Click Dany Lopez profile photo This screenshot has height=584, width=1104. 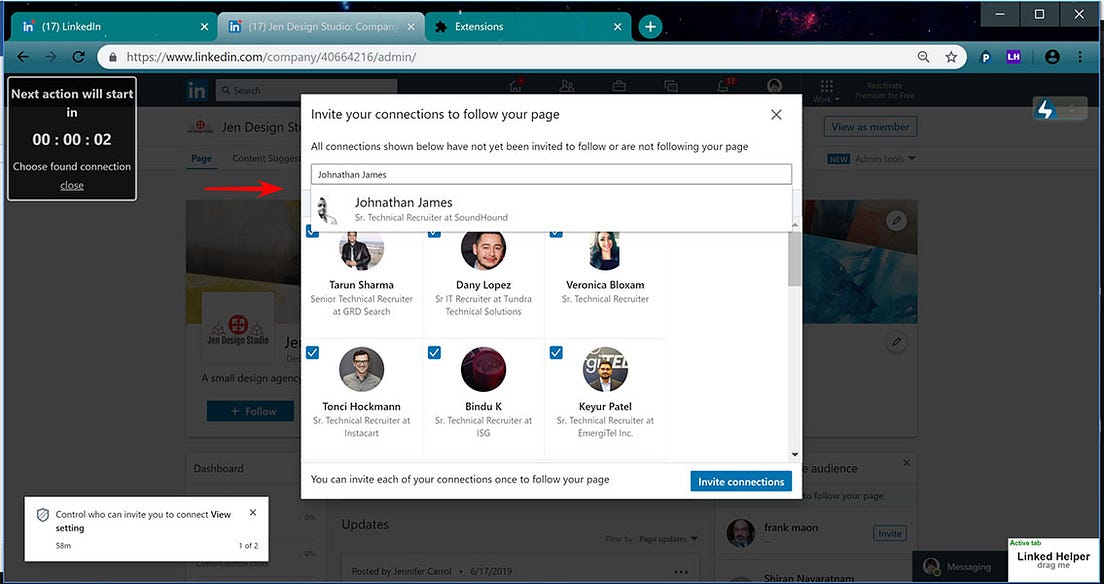(x=483, y=250)
